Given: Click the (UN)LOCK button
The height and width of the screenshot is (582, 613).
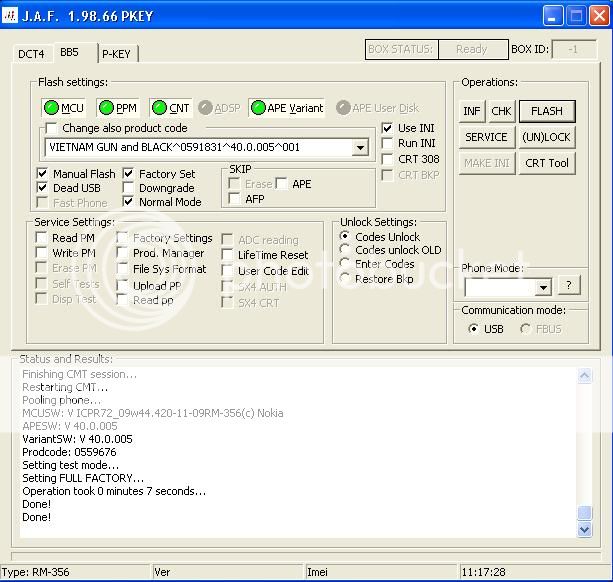Looking at the screenshot, I should 547,137.
